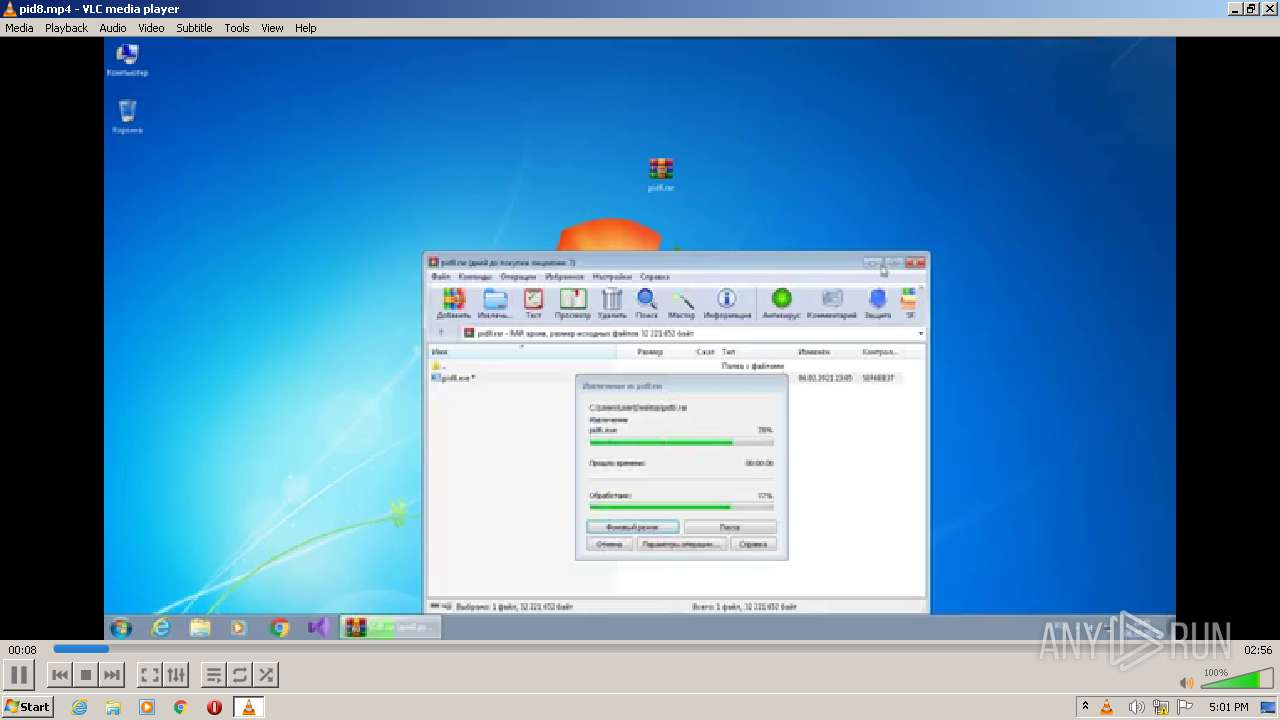Click Параметры операции button in dialog
Viewport: 1280px width, 720px height.
coord(681,544)
